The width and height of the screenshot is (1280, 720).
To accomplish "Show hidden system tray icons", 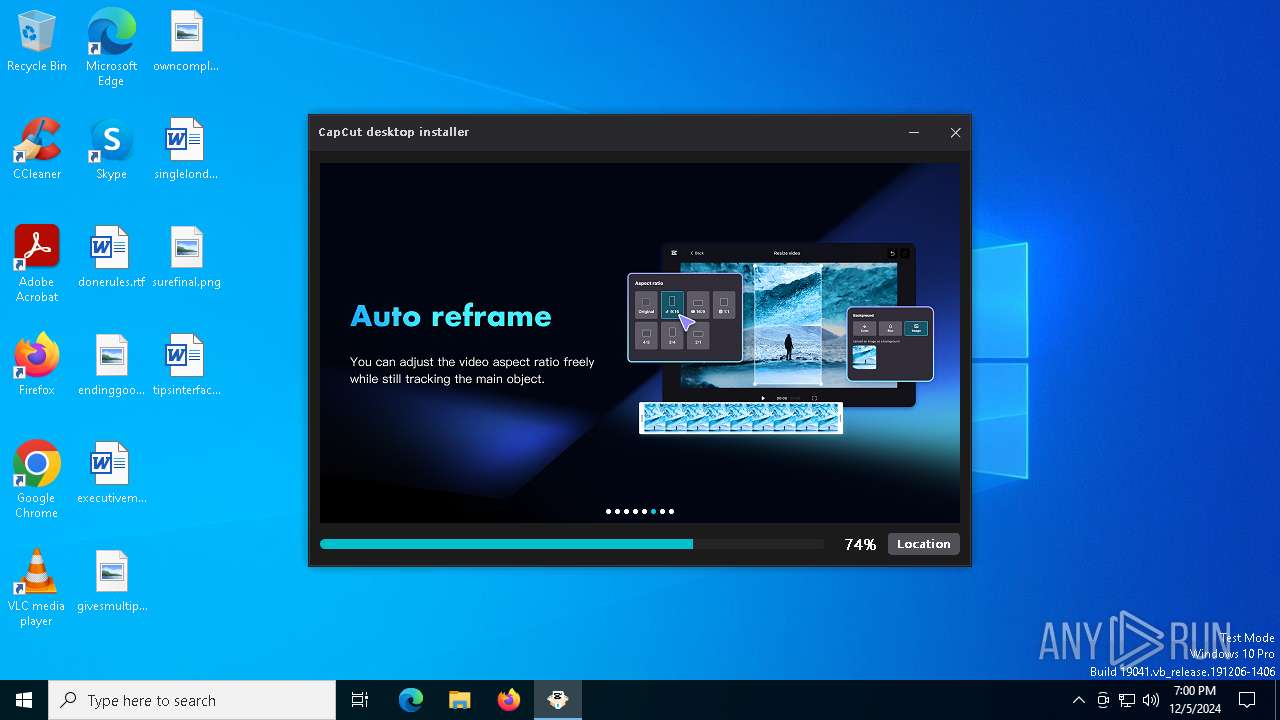I will 1078,700.
